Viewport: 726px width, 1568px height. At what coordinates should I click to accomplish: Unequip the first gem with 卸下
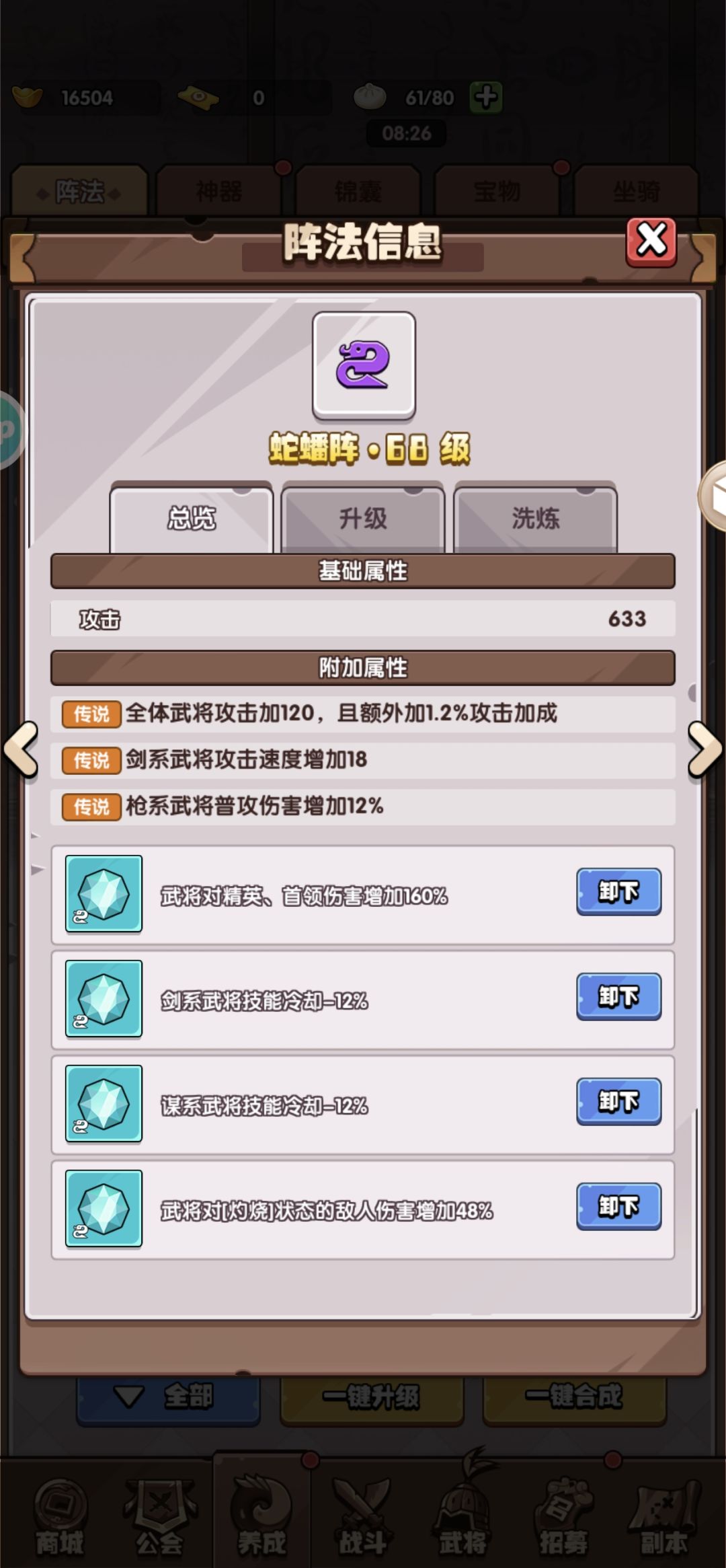click(x=618, y=892)
